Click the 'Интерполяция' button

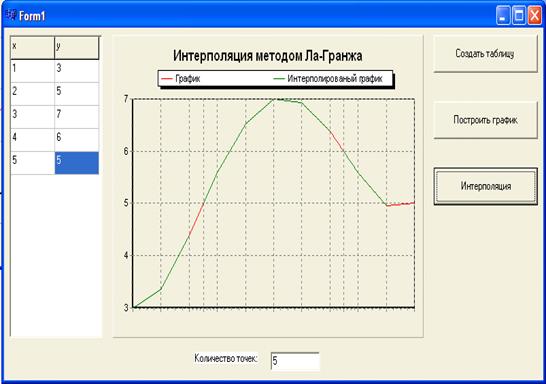tap(485, 186)
